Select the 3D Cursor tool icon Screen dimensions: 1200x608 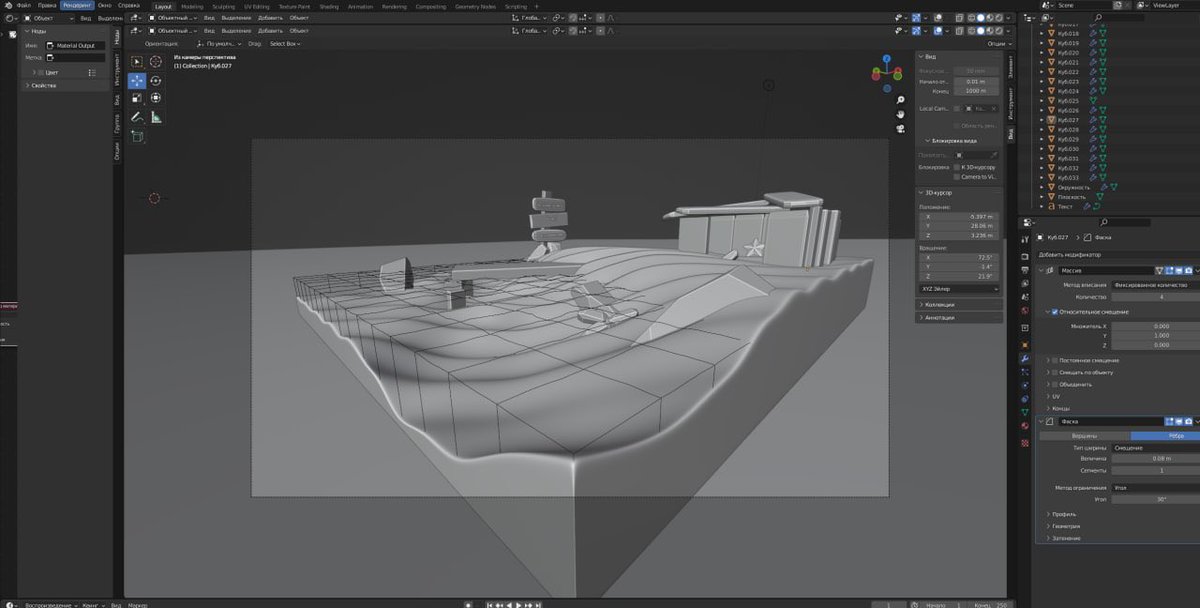(x=156, y=62)
